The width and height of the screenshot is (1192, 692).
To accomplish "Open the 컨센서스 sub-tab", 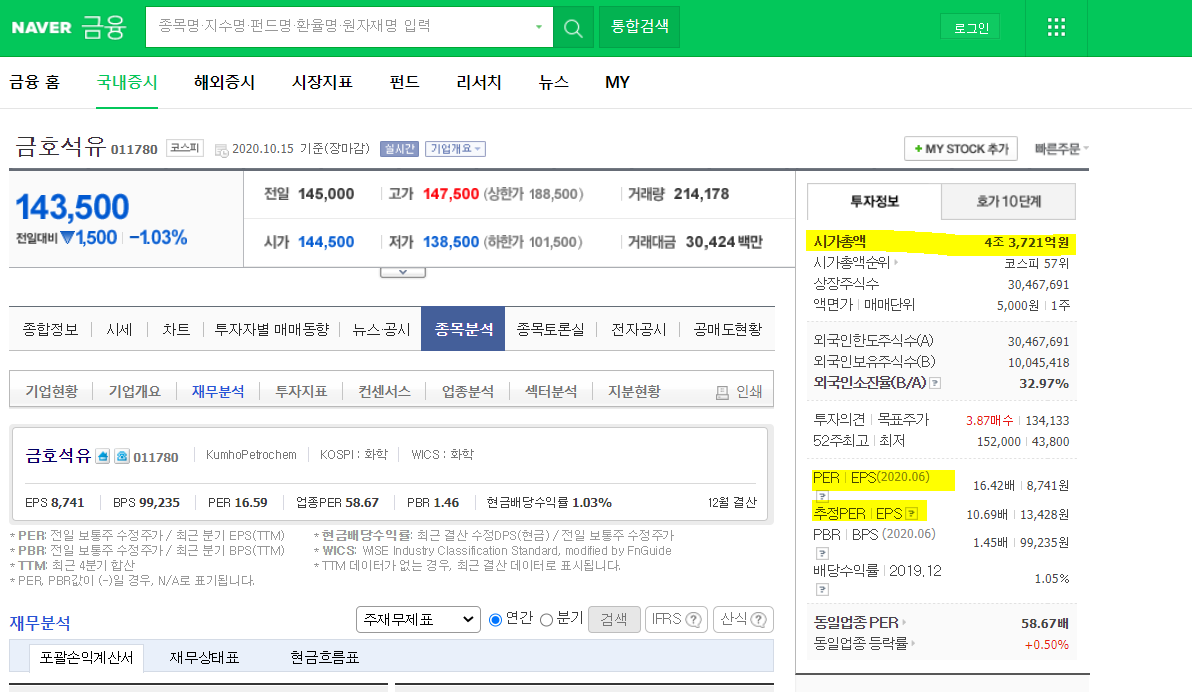I will coord(385,392).
